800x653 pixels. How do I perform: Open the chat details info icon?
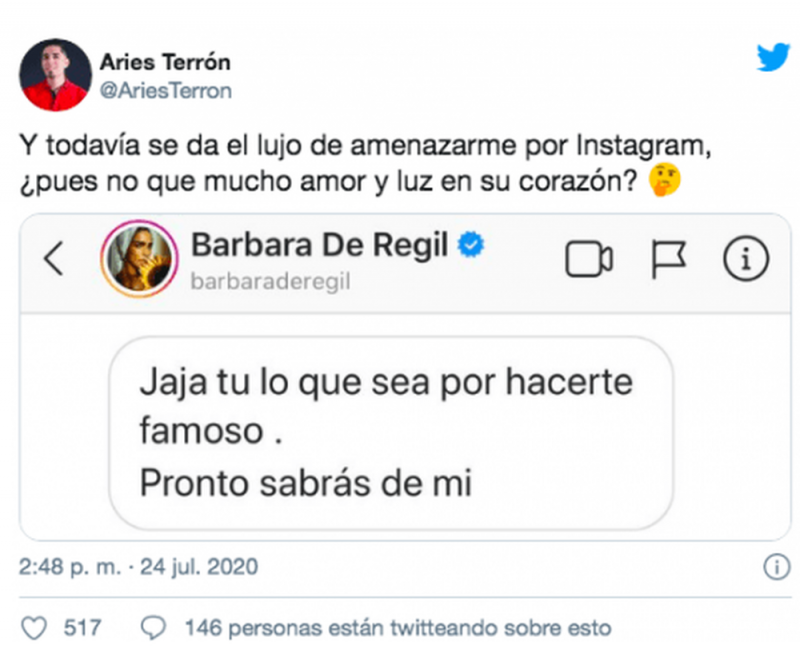(x=745, y=259)
